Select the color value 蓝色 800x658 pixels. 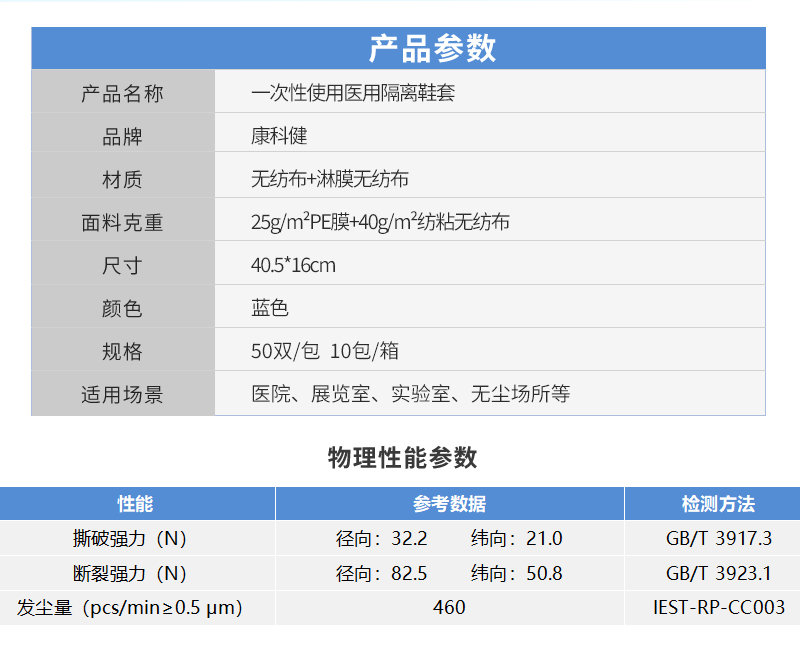(270, 308)
